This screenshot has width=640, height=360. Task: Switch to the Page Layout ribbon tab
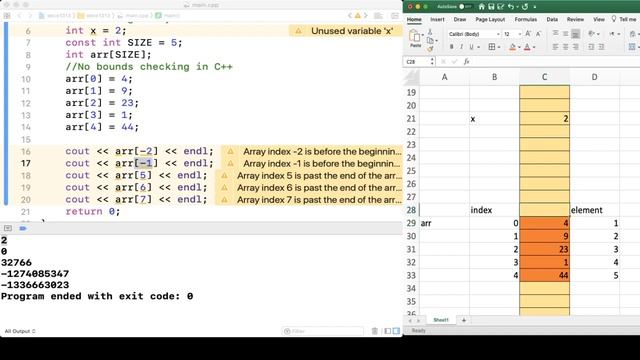click(x=490, y=19)
